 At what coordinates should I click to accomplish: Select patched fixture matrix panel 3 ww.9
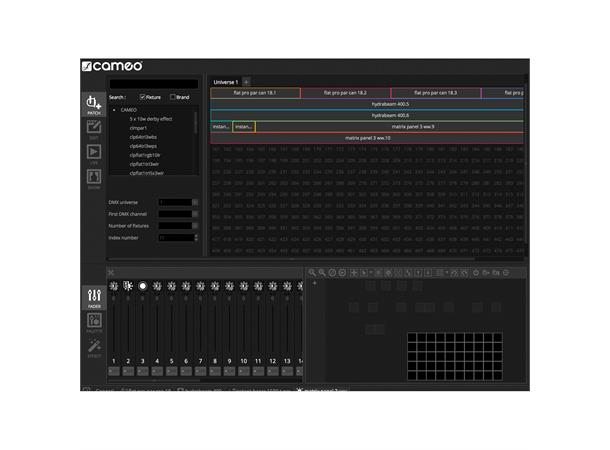click(390, 127)
